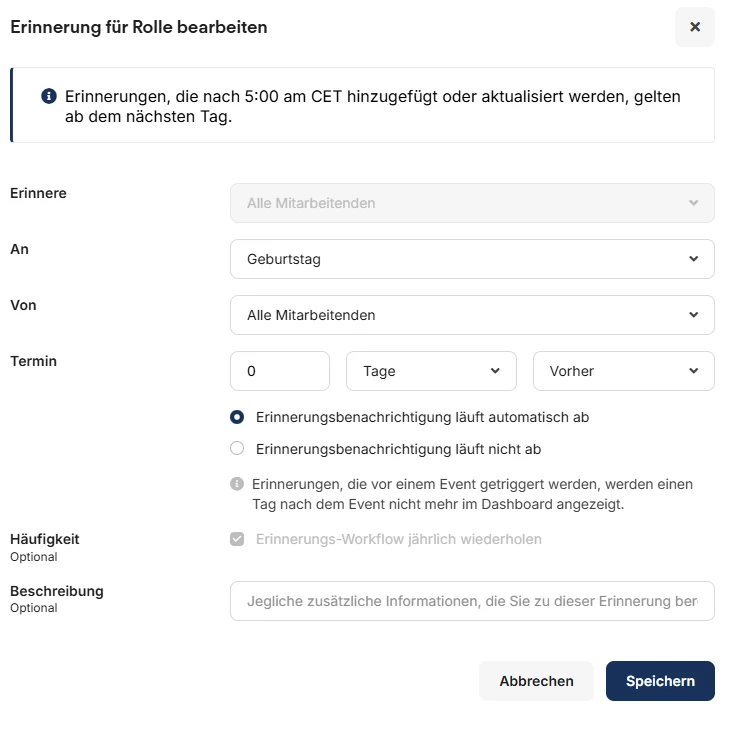739x748 pixels.
Task: Open the Erinnere dropdown
Action: point(472,203)
